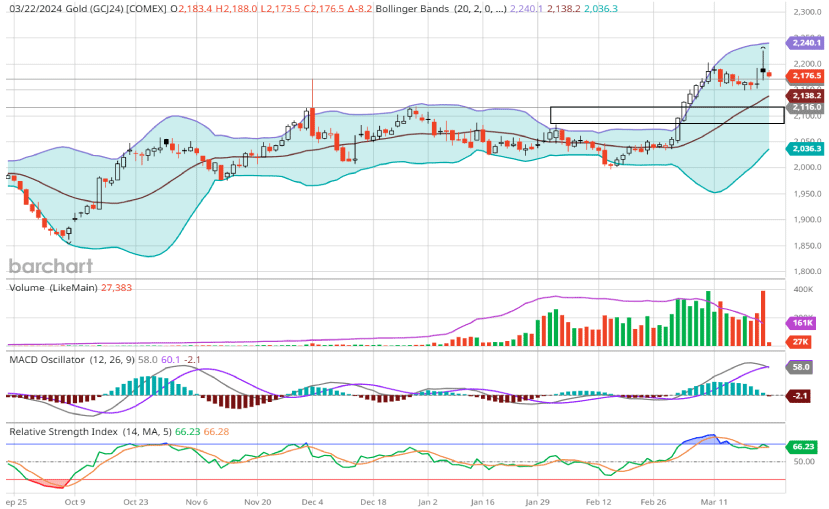The width and height of the screenshot is (829, 509).
Task: Click the barchart logo watermark
Action: tap(51, 265)
